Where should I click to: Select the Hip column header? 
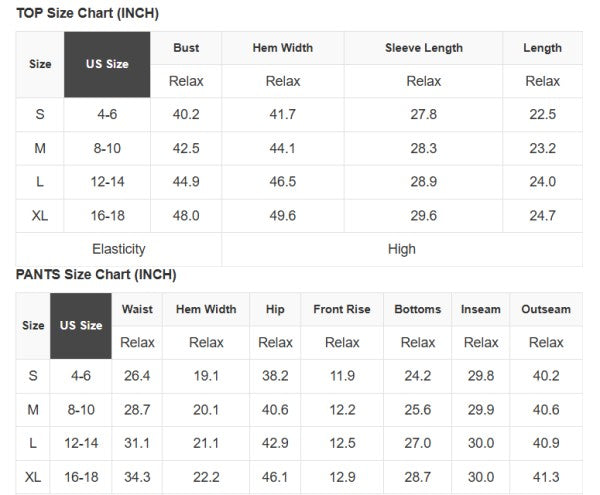coord(275,309)
